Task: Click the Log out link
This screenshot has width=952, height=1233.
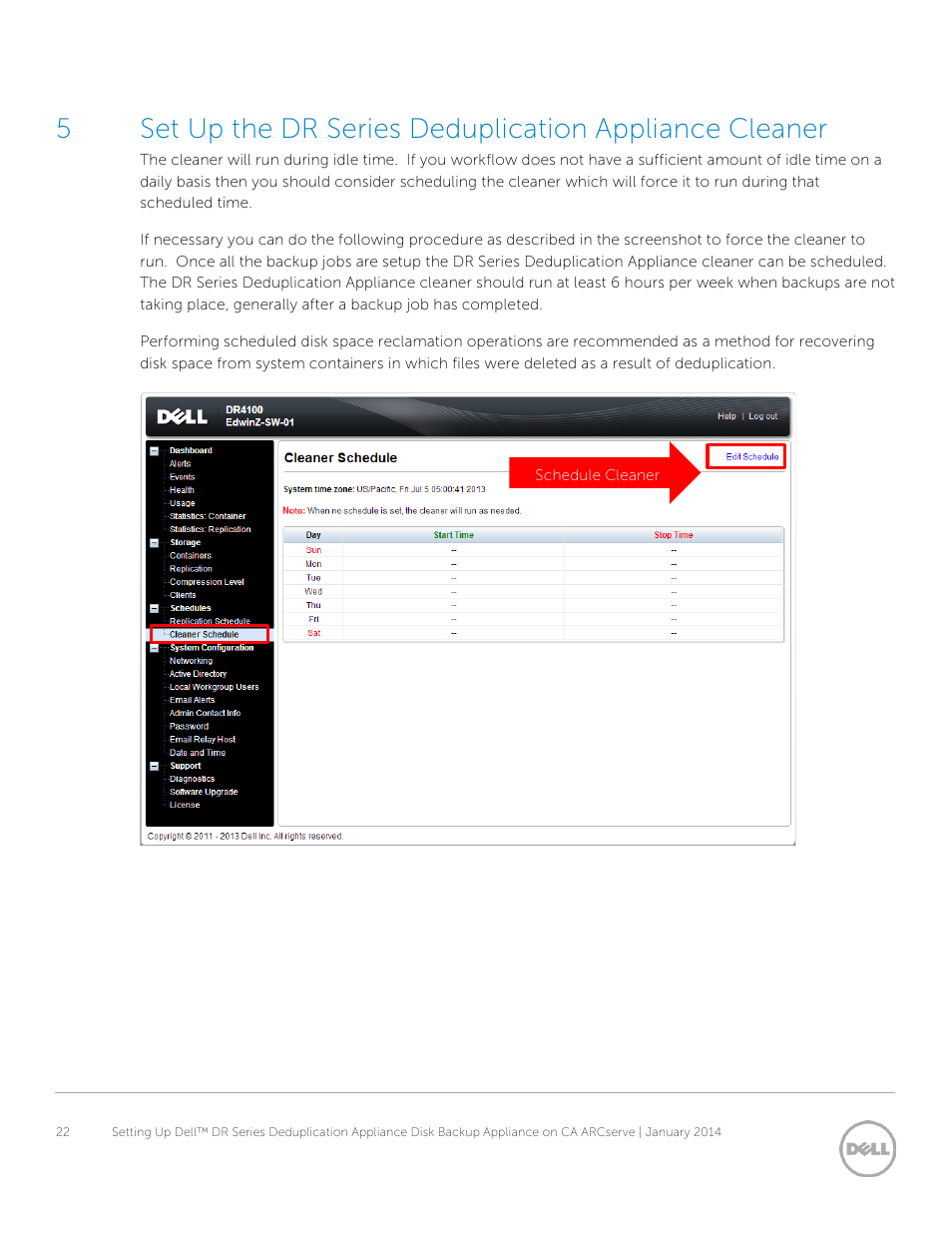Action: 763,416
